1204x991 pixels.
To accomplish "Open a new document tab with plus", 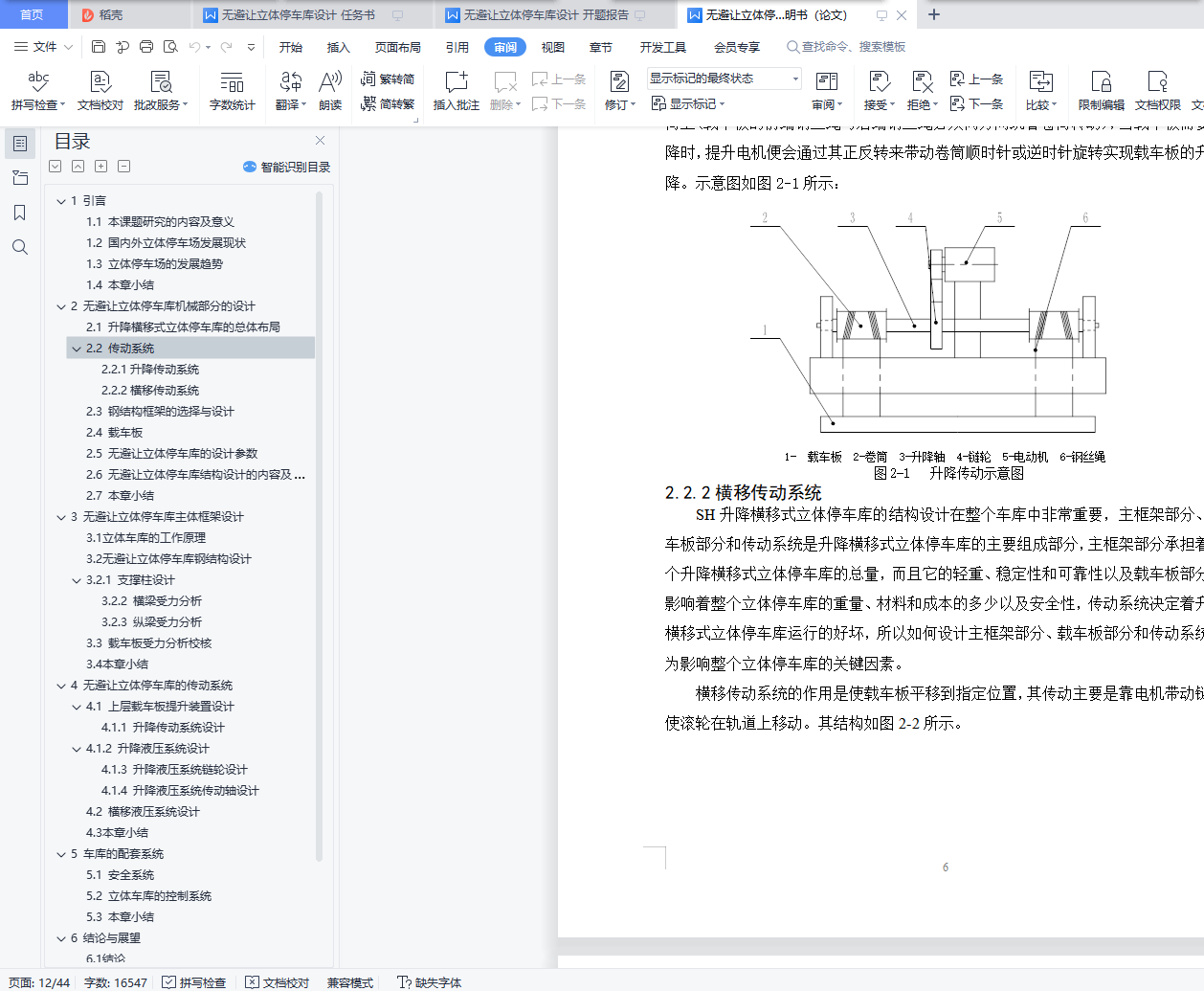I will coord(934,14).
